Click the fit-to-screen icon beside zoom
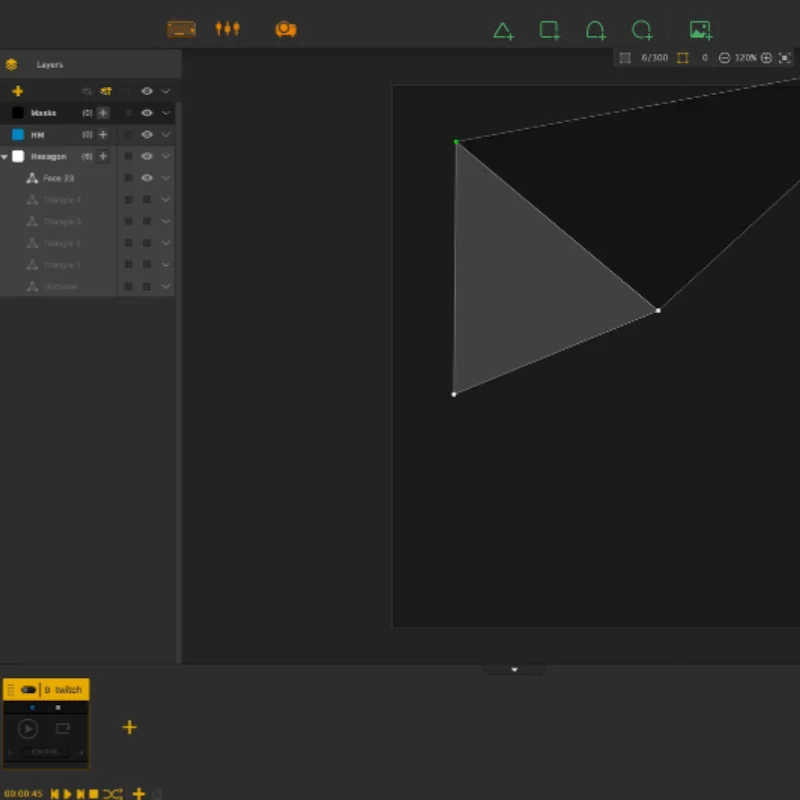Viewport: 800px width, 800px height. pyautogui.click(x=785, y=58)
